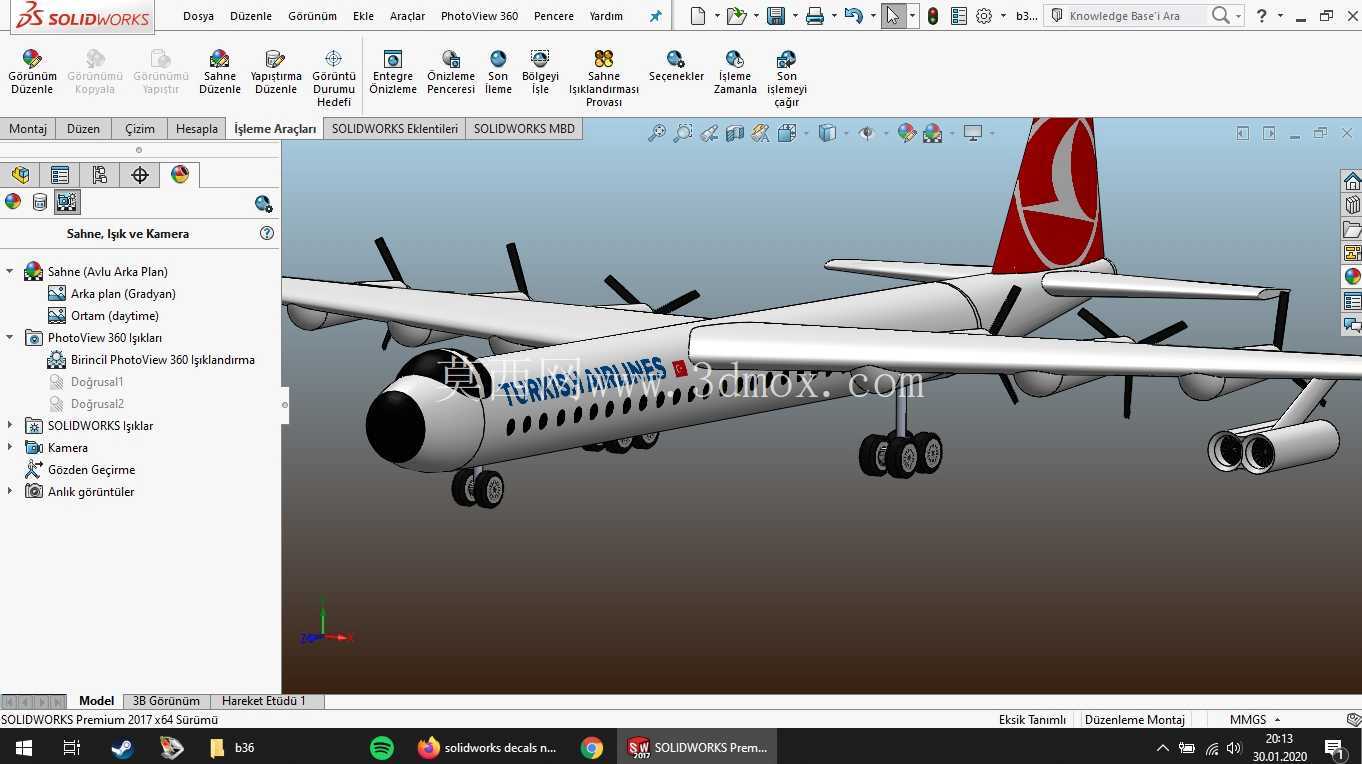Open the Önizleme Penceresi preview window
Viewport: 1362px width, 764px height.
(451, 73)
